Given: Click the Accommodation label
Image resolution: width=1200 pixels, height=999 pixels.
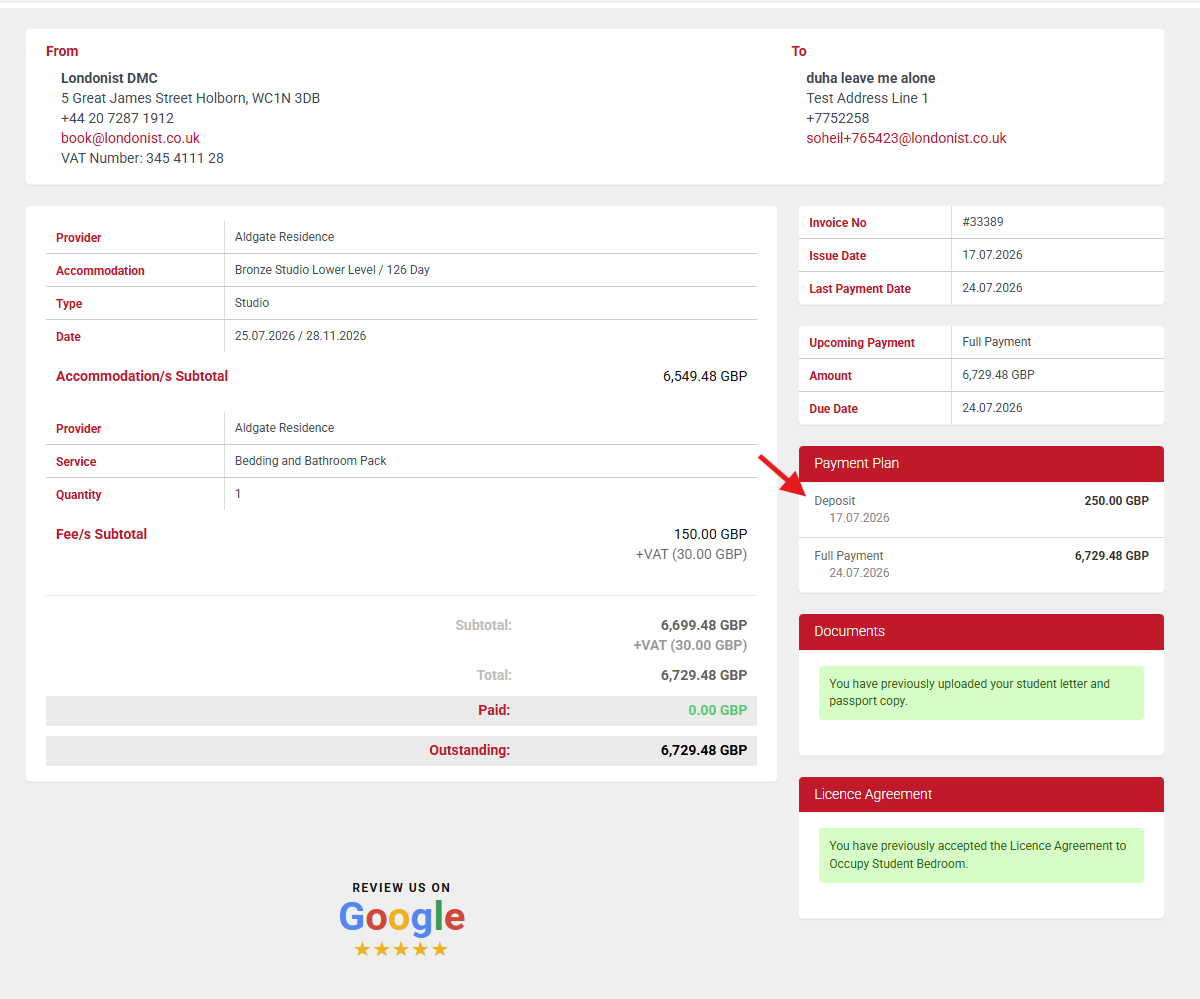Looking at the screenshot, I should (x=100, y=271).
